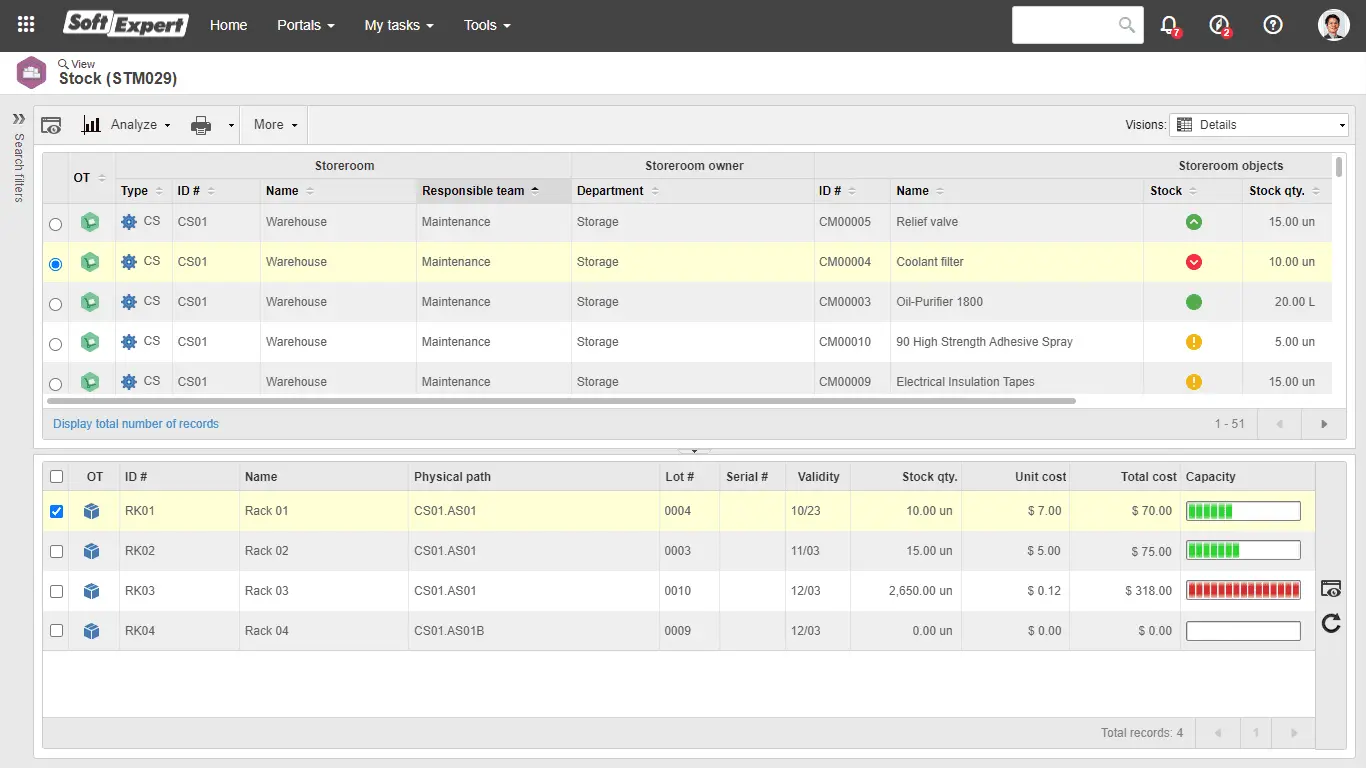Click the printer icon in toolbar

(201, 125)
